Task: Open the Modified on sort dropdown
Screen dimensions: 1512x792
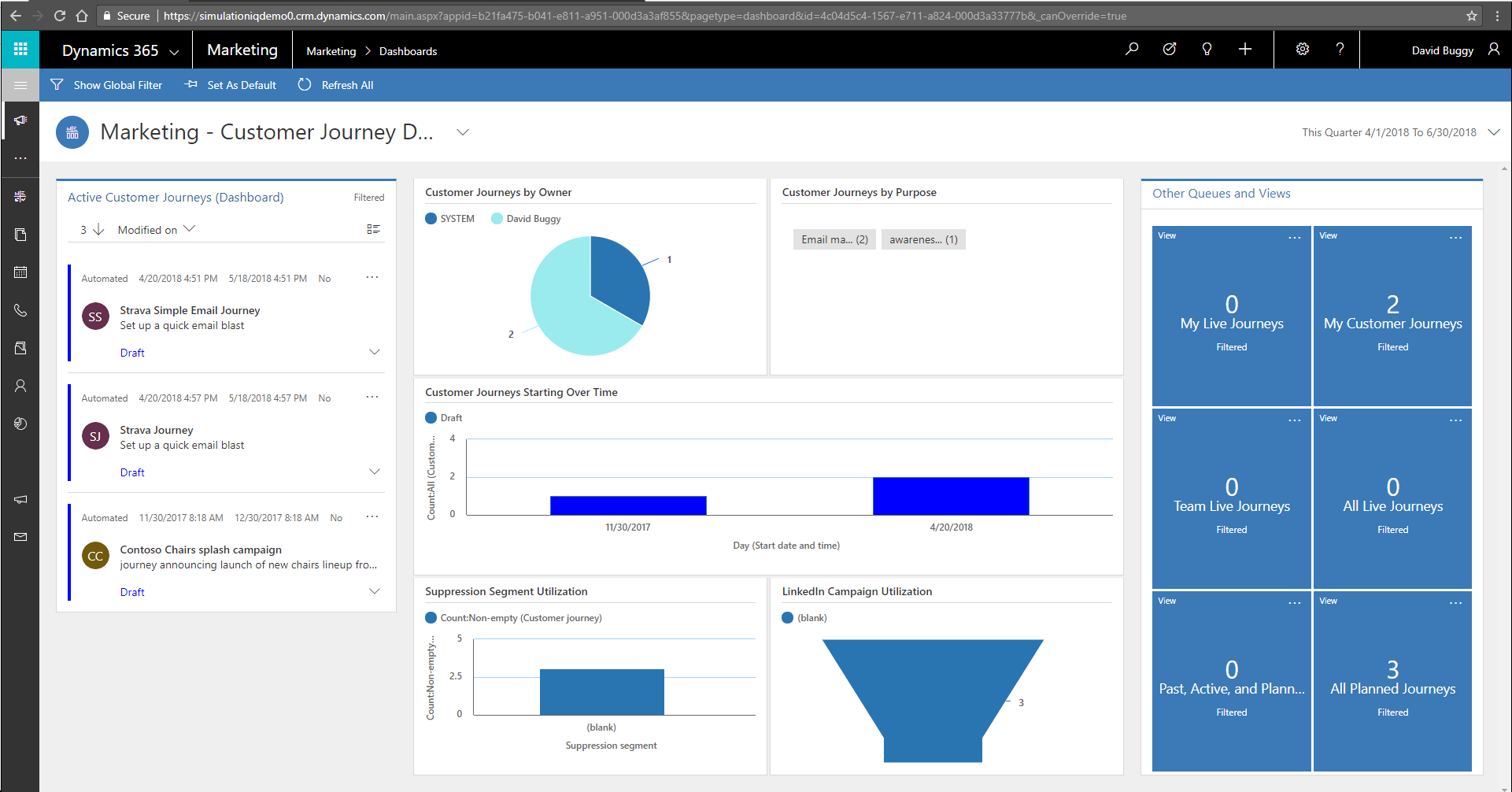Action: [157, 229]
